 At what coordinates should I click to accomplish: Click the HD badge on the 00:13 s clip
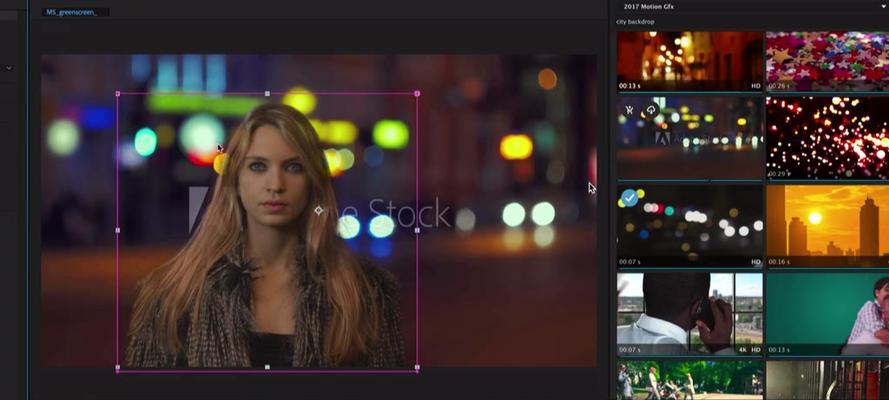pyautogui.click(x=755, y=86)
